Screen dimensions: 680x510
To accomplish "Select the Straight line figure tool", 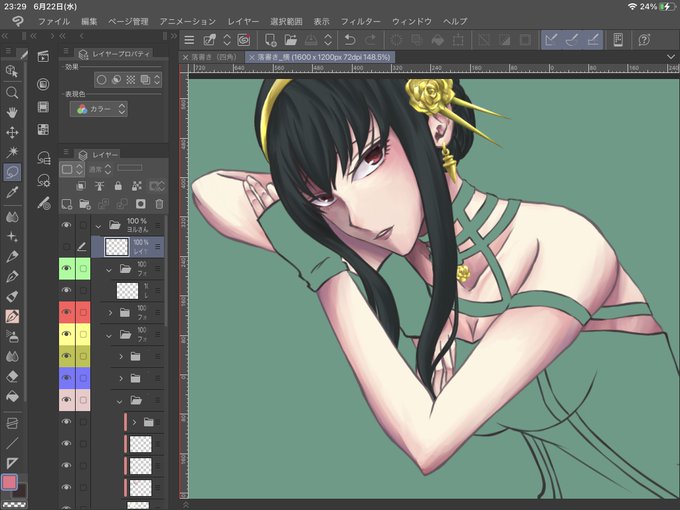I will point(12,443).
